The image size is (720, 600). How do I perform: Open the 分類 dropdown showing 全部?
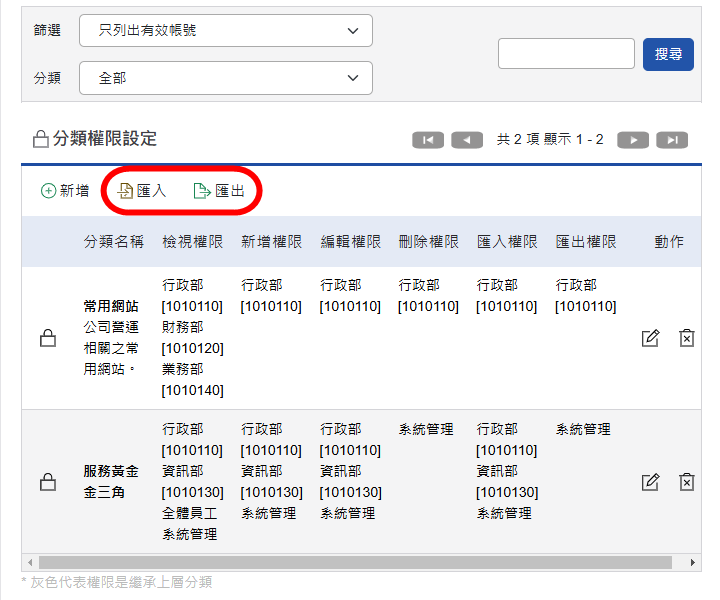(x=225, y=78)
